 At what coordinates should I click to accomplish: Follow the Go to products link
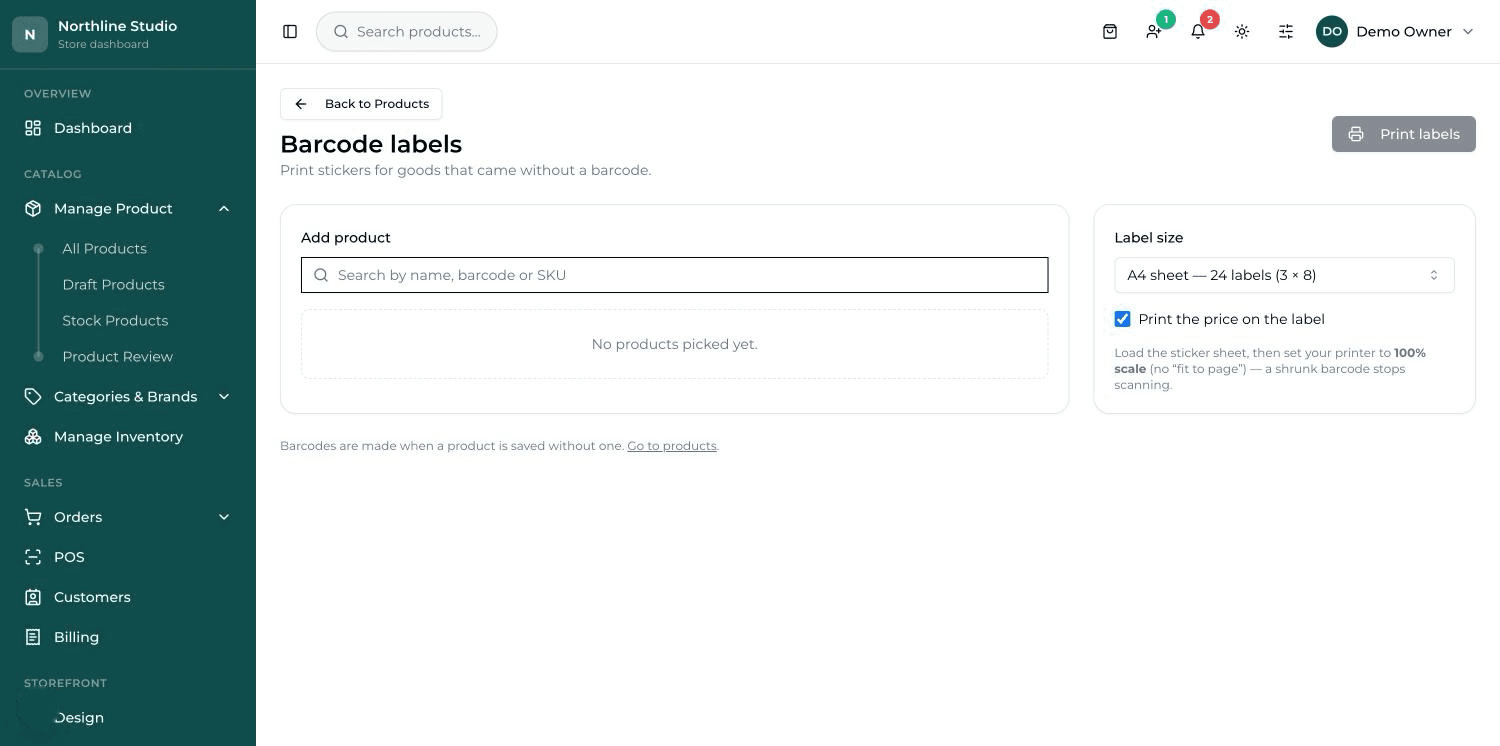click(672, 446)
